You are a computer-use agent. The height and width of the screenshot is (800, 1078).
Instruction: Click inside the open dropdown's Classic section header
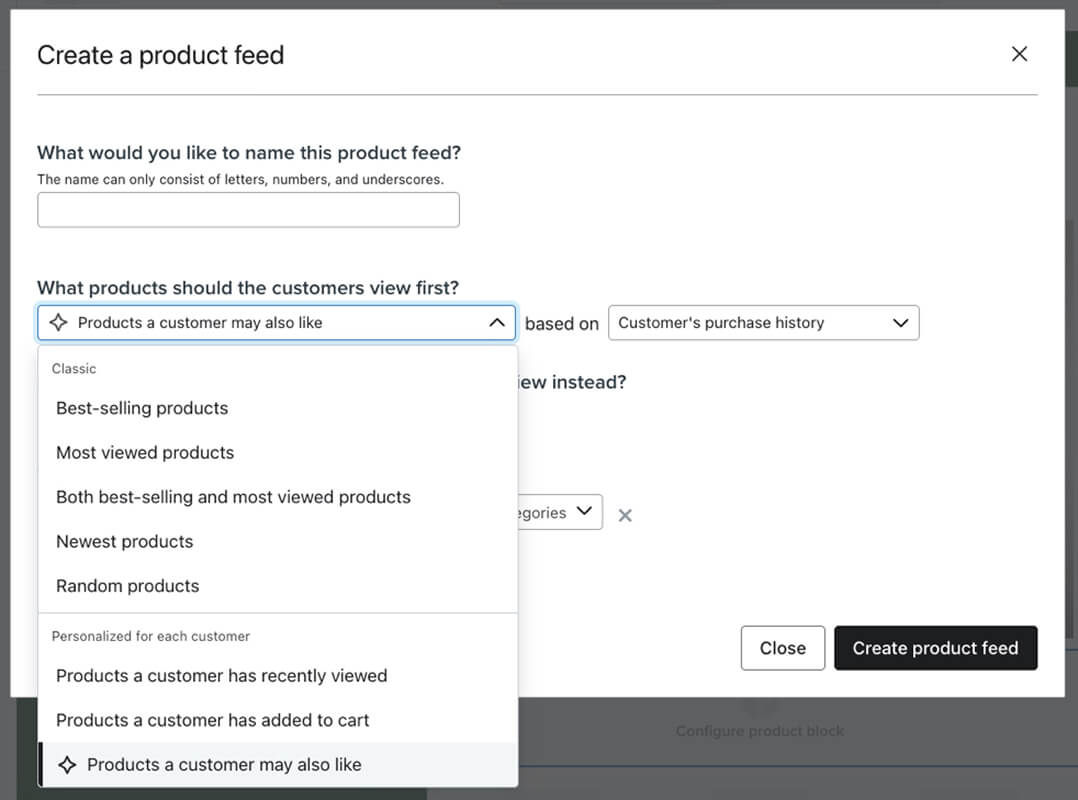point(74,368)
